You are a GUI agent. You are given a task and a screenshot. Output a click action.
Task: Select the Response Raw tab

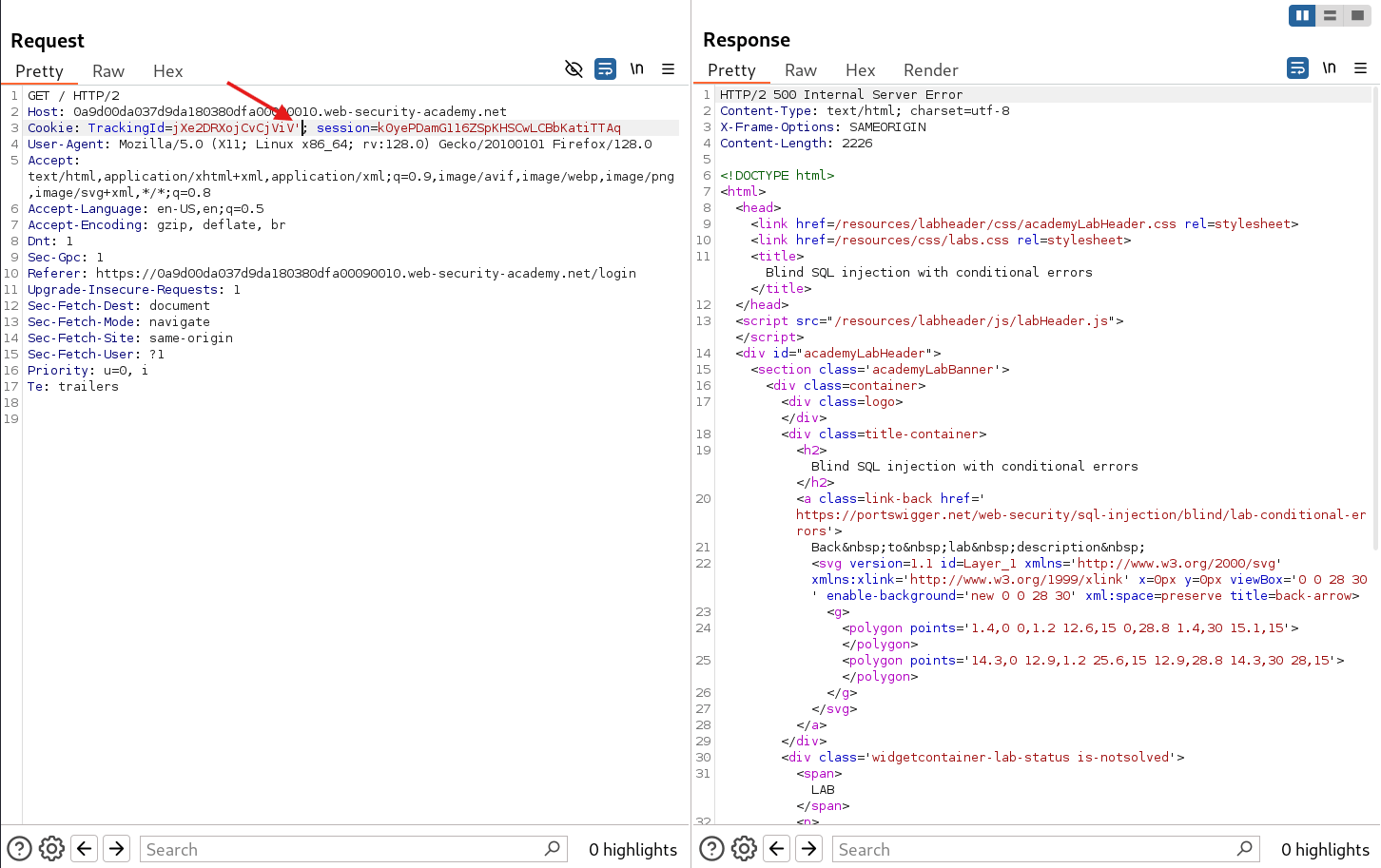point(801,70)
